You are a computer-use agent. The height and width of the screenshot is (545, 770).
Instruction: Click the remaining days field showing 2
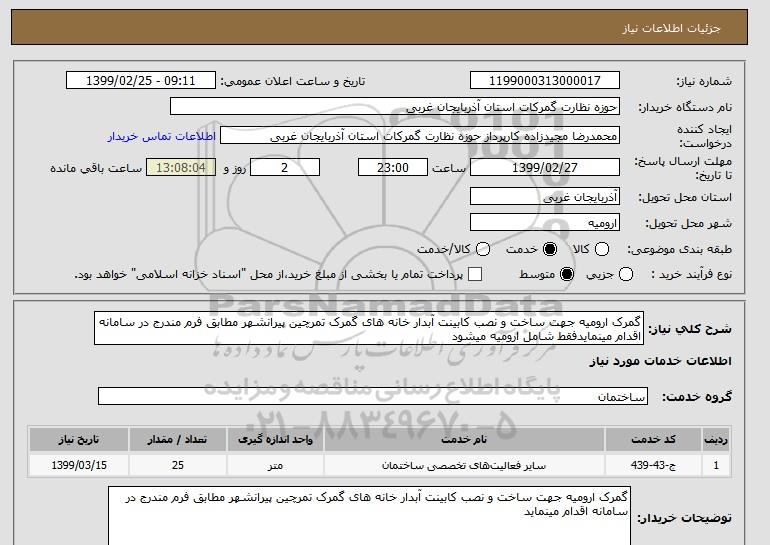point(285,167)
